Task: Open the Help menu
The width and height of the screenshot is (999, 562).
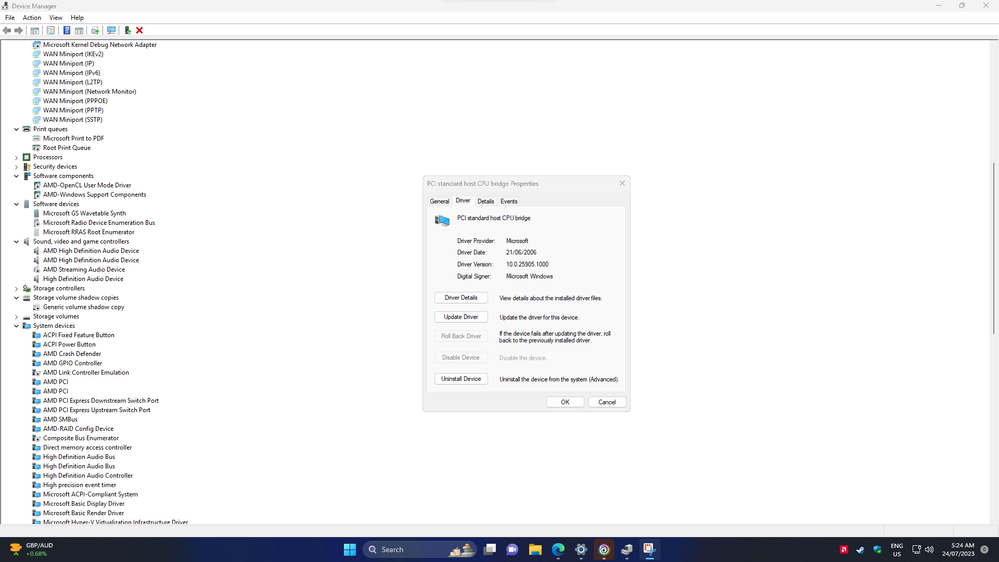Action: coord(77,18)
